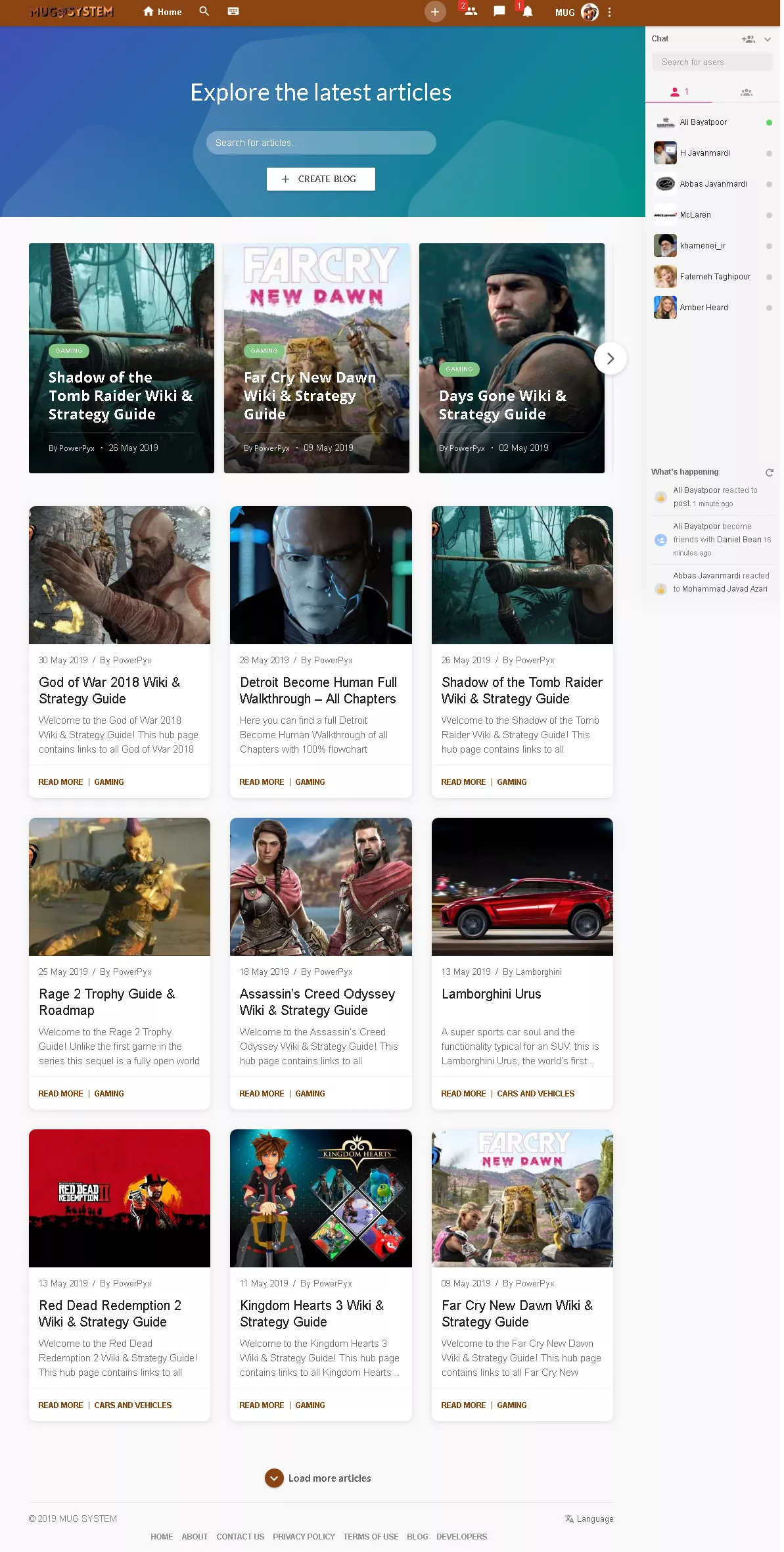This screenshot has height=1552, width=784.
Task: Open chat with H Javanmardi
Action: tap(712, 153)
